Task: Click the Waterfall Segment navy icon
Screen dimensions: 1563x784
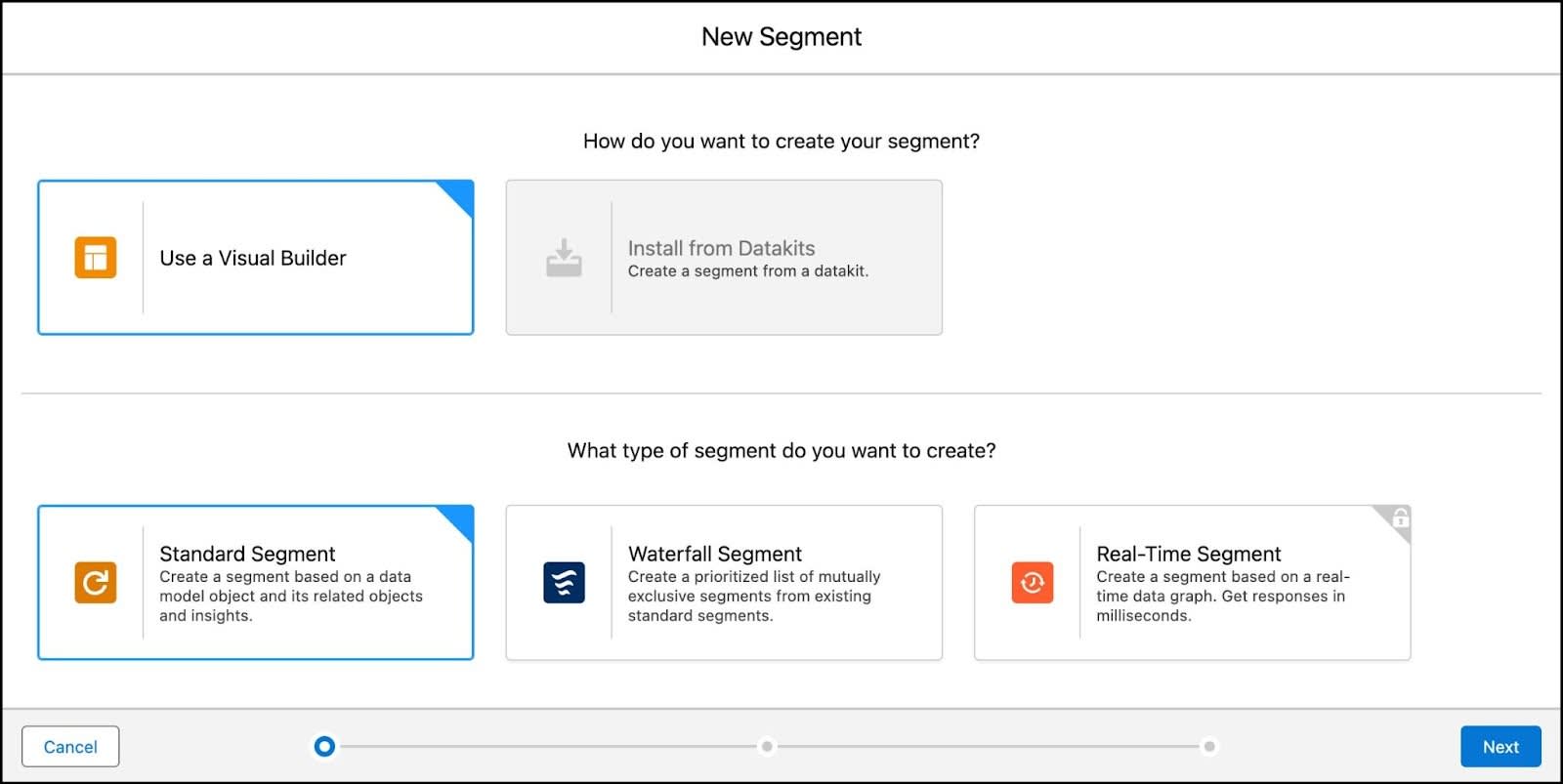Action: [x=564, y=583]
